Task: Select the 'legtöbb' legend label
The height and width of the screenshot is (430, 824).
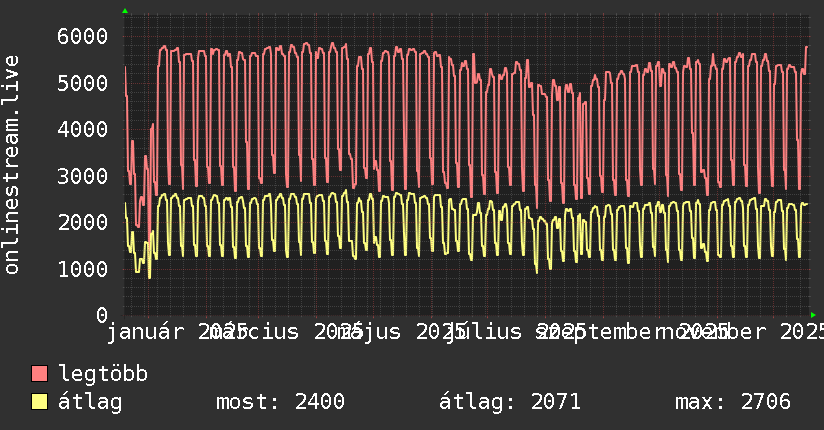Action: (103, 374)
